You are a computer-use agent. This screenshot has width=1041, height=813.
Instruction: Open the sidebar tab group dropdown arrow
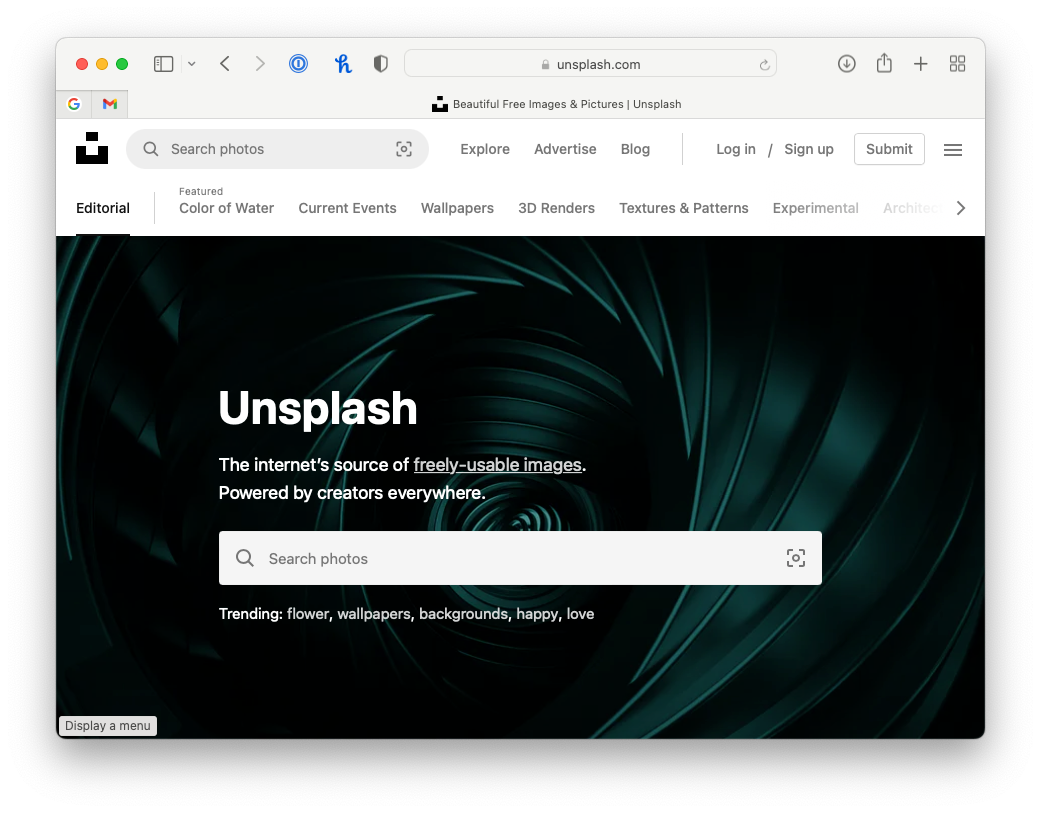point(192,64)
